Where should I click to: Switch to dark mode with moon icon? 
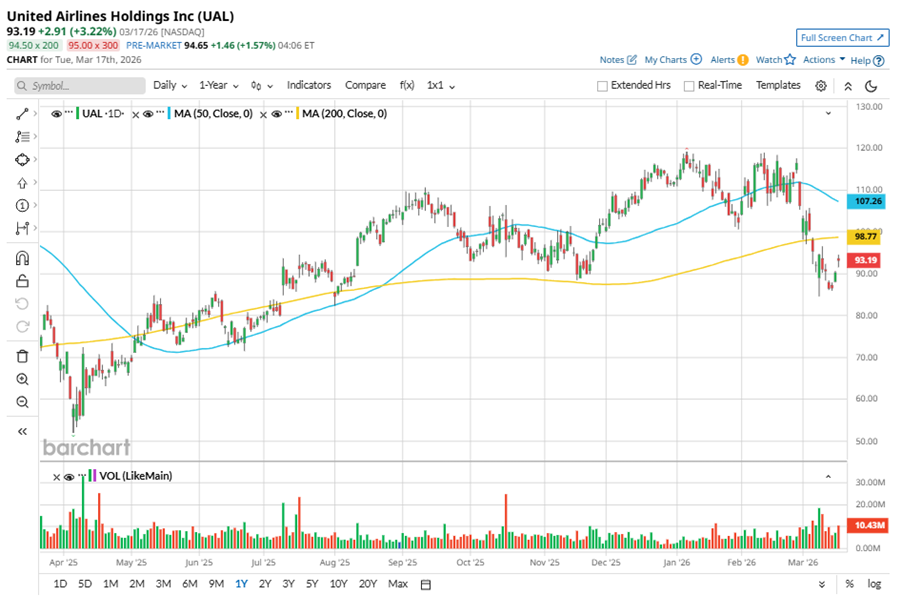point(871,86)
